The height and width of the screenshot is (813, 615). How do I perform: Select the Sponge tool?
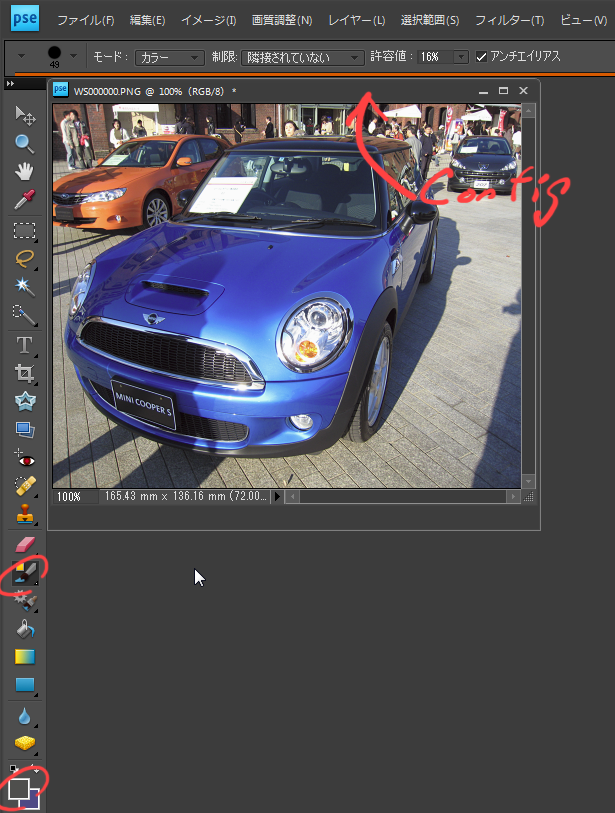coord(24,744)
